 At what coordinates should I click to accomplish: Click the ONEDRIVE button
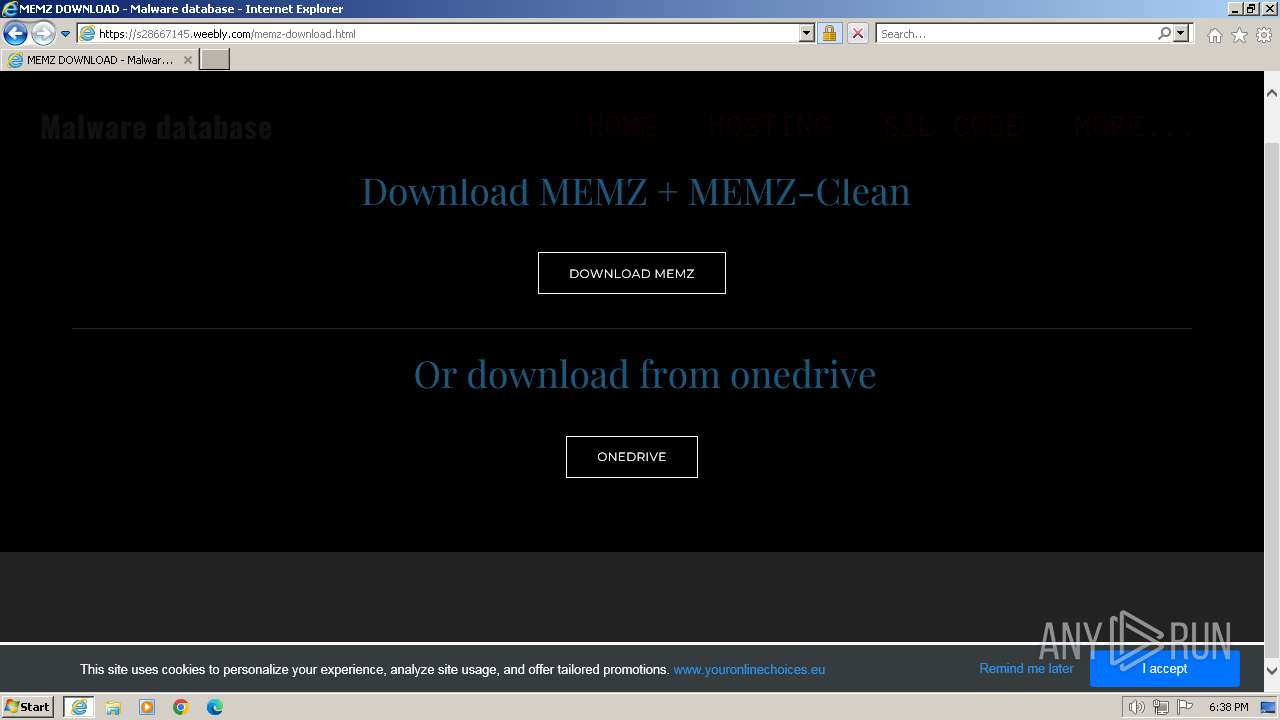[632, 457]
